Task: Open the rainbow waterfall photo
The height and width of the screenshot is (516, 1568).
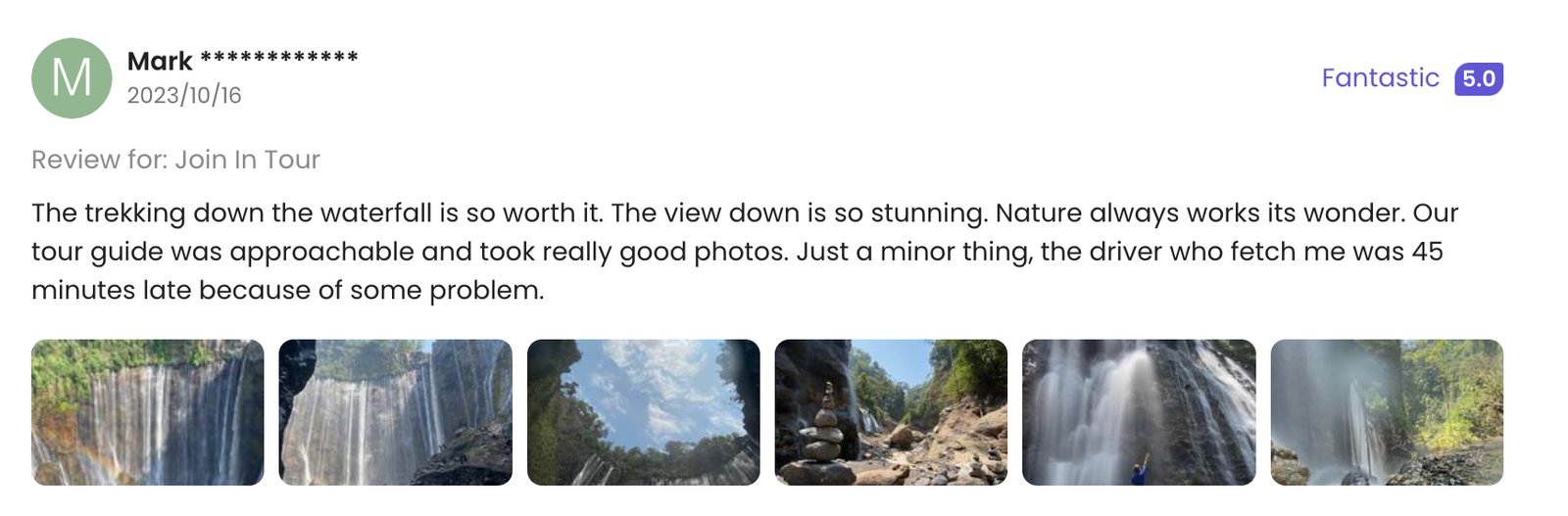Action: pos(148,412)
